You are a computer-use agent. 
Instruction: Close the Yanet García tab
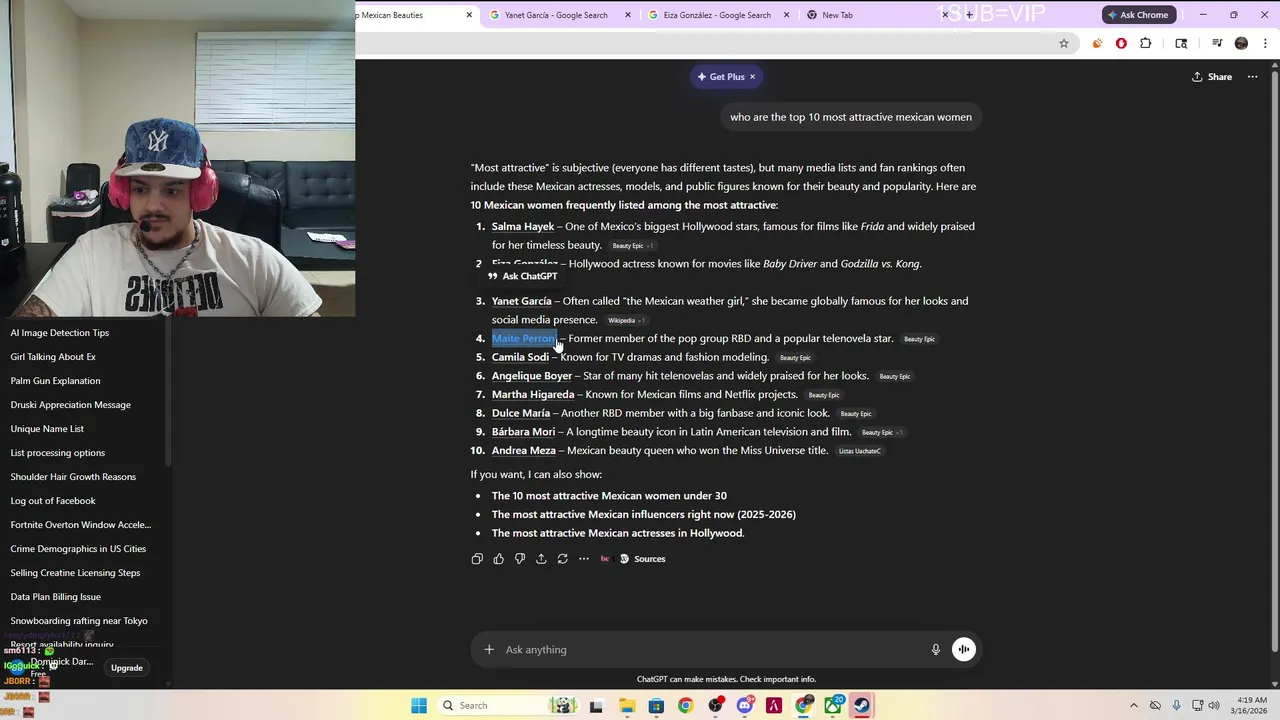coord(628,15)
